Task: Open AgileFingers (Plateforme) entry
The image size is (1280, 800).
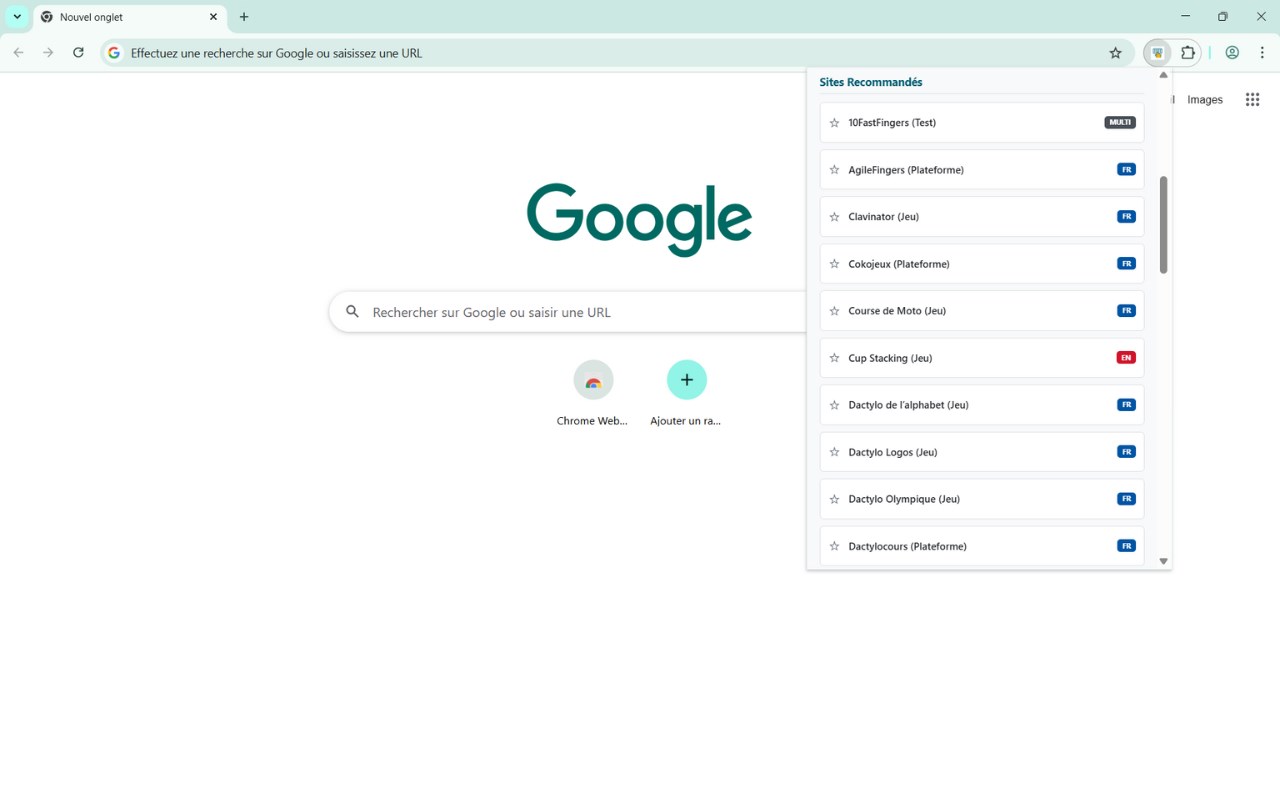Action: click(x=981, y=170)
